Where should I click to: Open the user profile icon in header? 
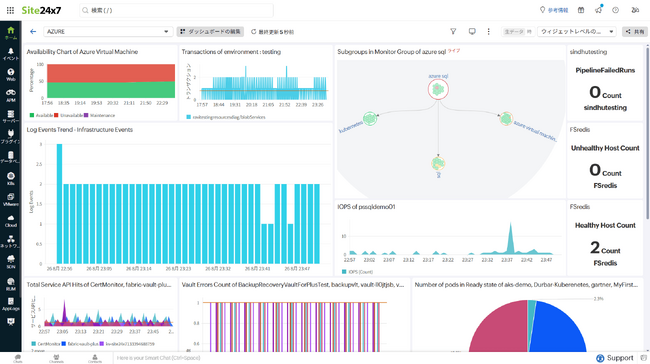coord(635,10)
